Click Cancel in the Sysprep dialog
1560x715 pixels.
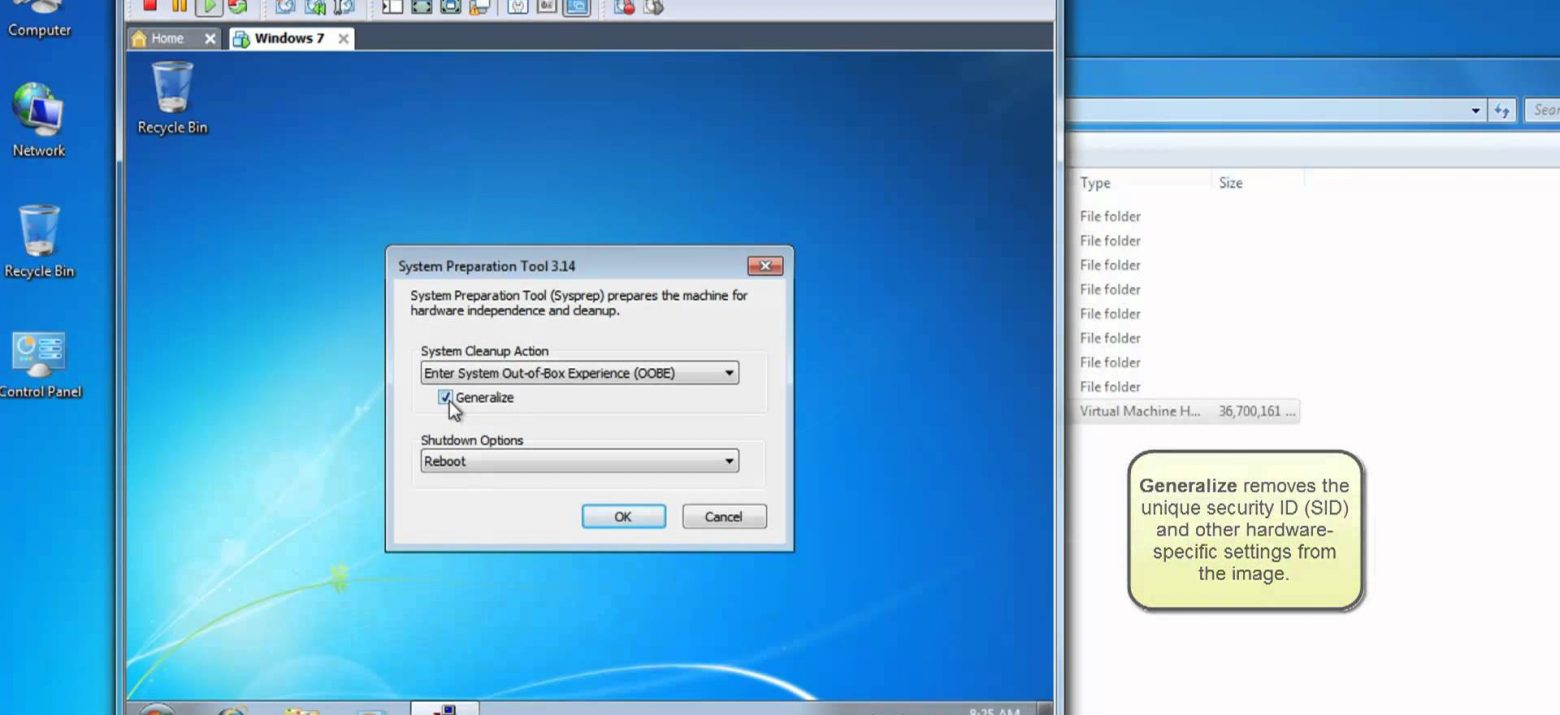coord(724,517)
